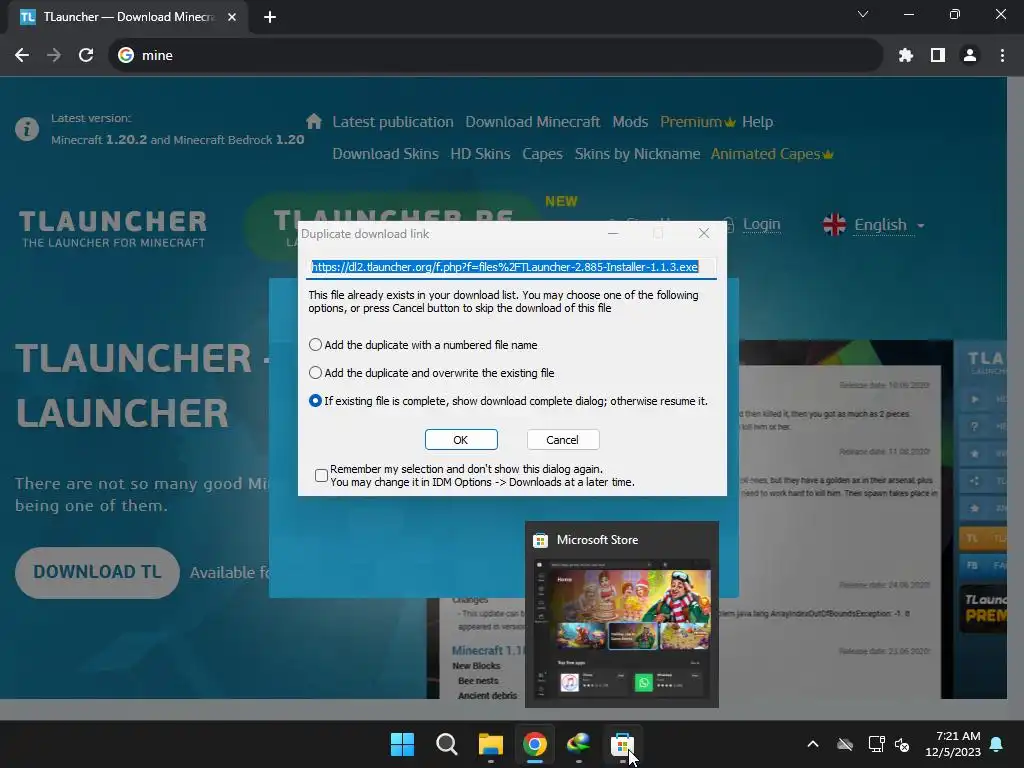The image size is (1024, 768).
Task: Show hidden system tray icons
Action: (813, 744)
